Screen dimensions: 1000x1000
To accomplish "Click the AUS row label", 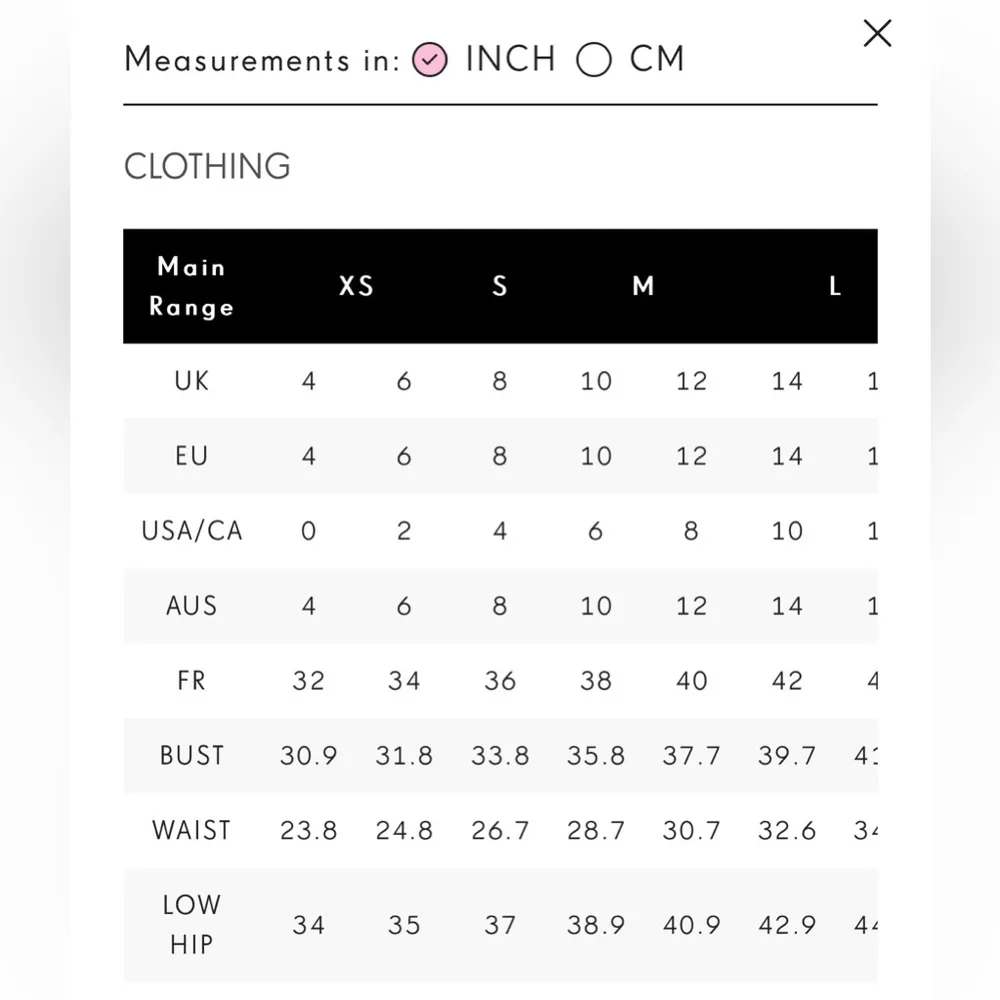I will point(191,606).
